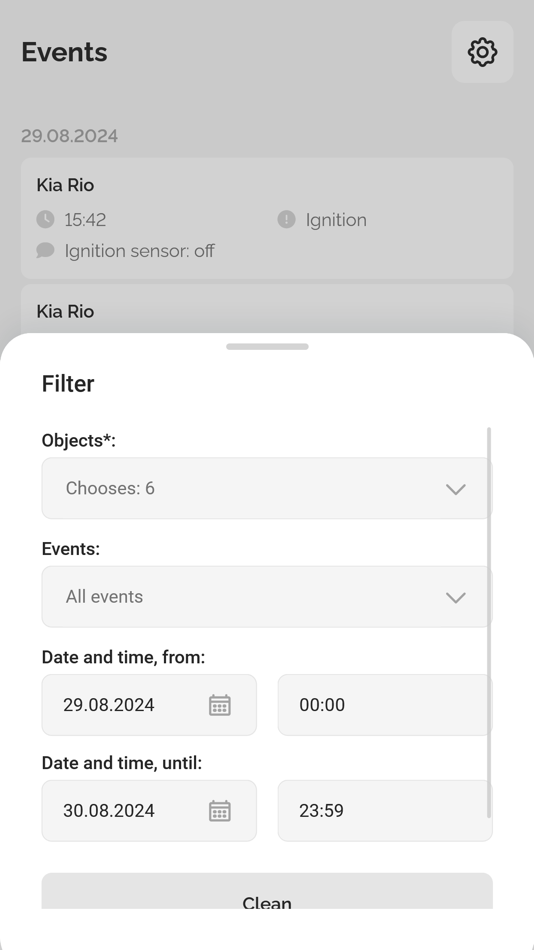Select the 23:59 end time field
534x950 pixels.
click(385, 811)
